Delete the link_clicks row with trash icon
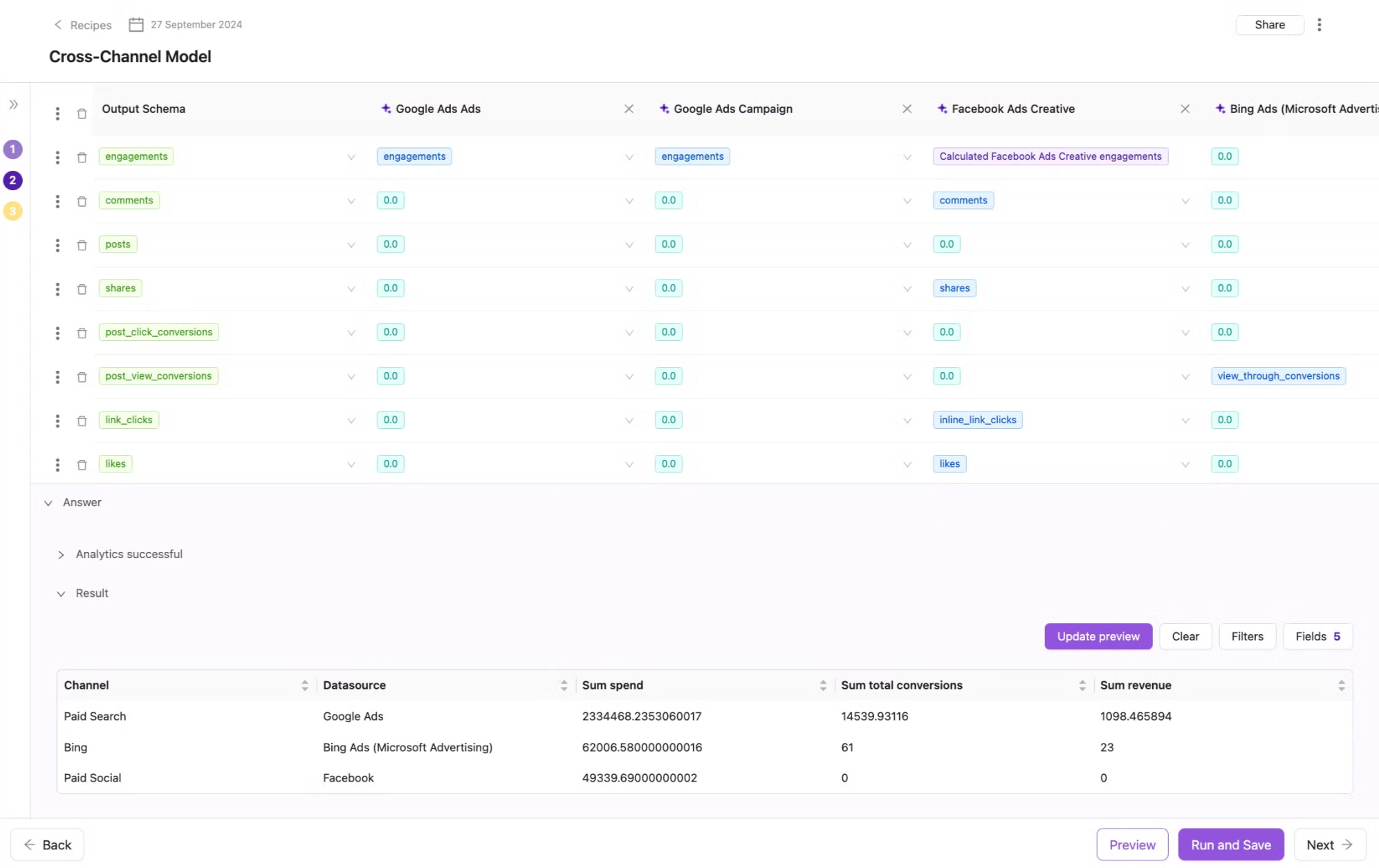Image resolution: width=1379 pixels, height=868 pixels. click(x=82, y=421)
